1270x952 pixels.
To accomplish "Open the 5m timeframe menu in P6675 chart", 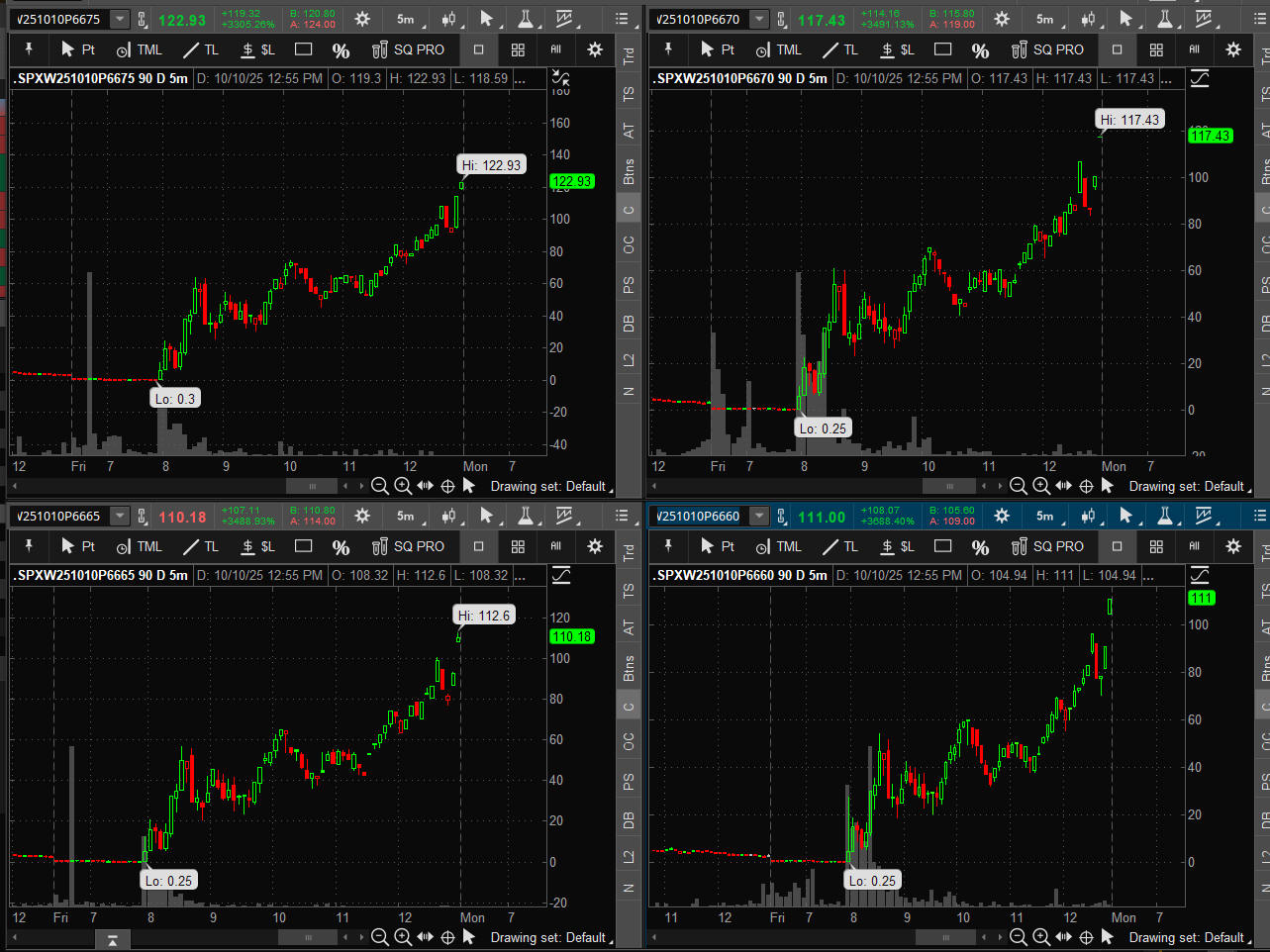I will [x=406, y=19].
